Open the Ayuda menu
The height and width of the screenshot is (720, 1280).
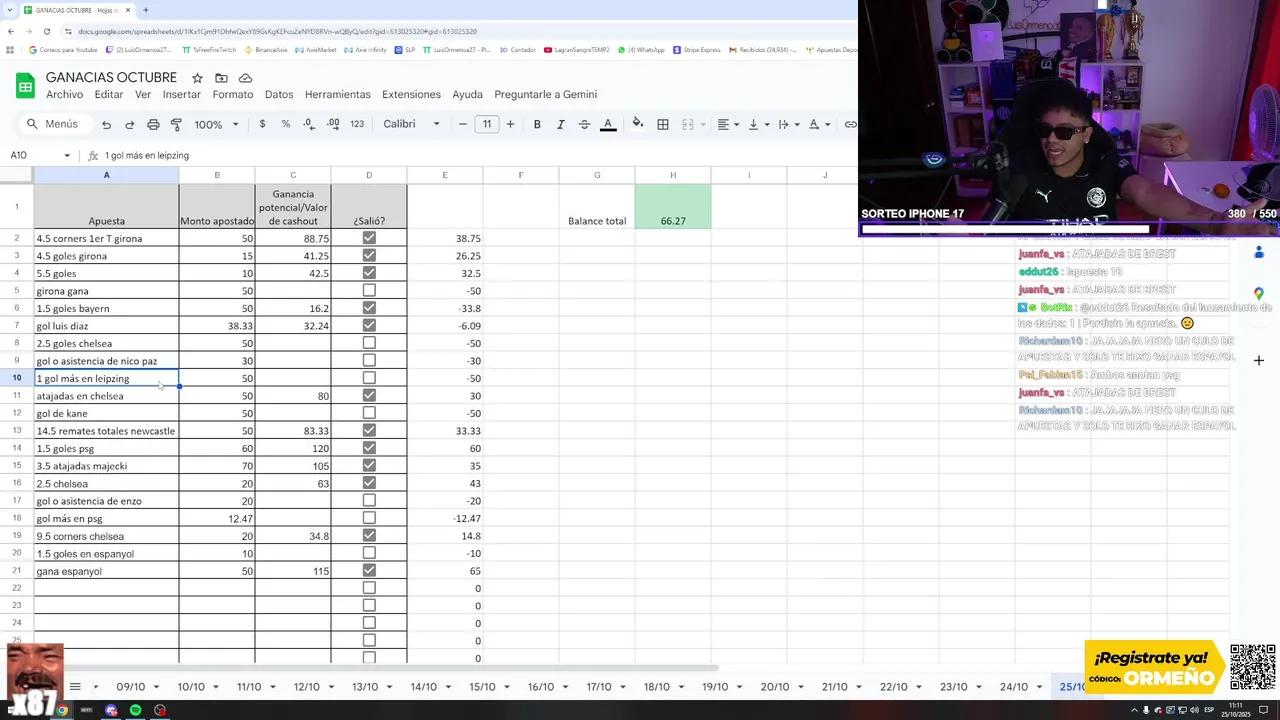pos(467,94)
